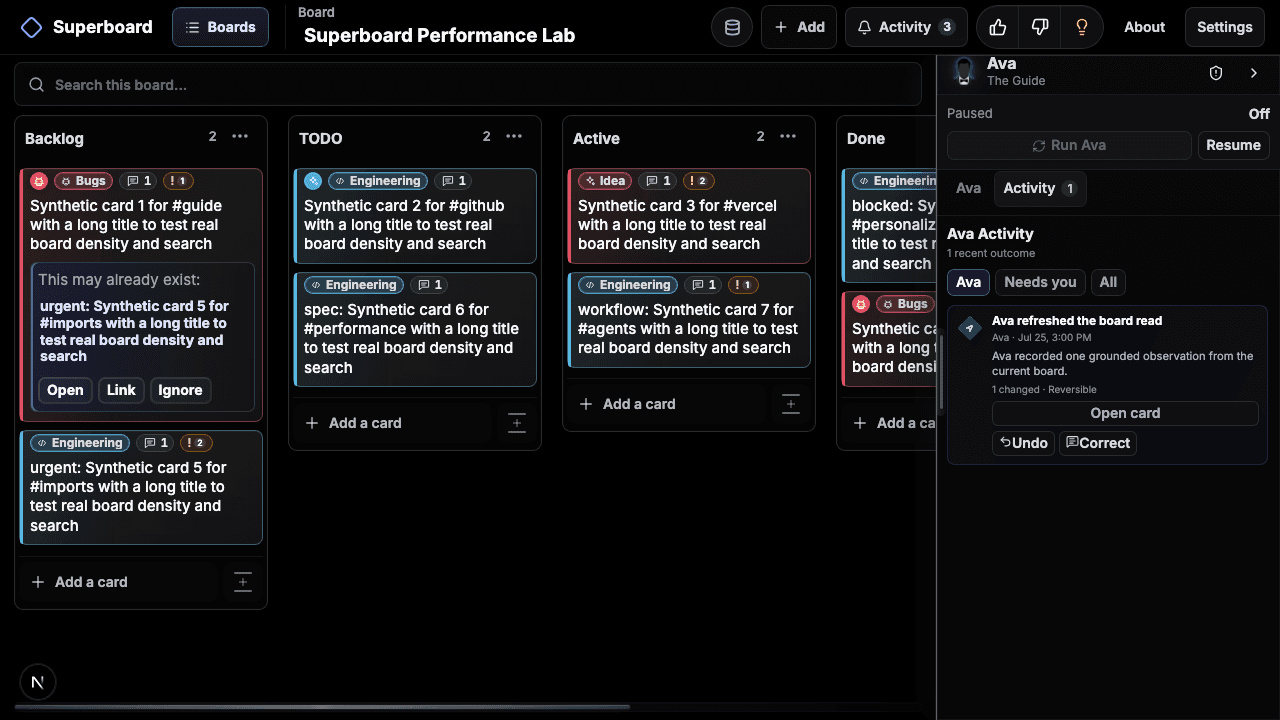
Task: Open the suggested duplicate card
Action: click(x=65, y=390)
